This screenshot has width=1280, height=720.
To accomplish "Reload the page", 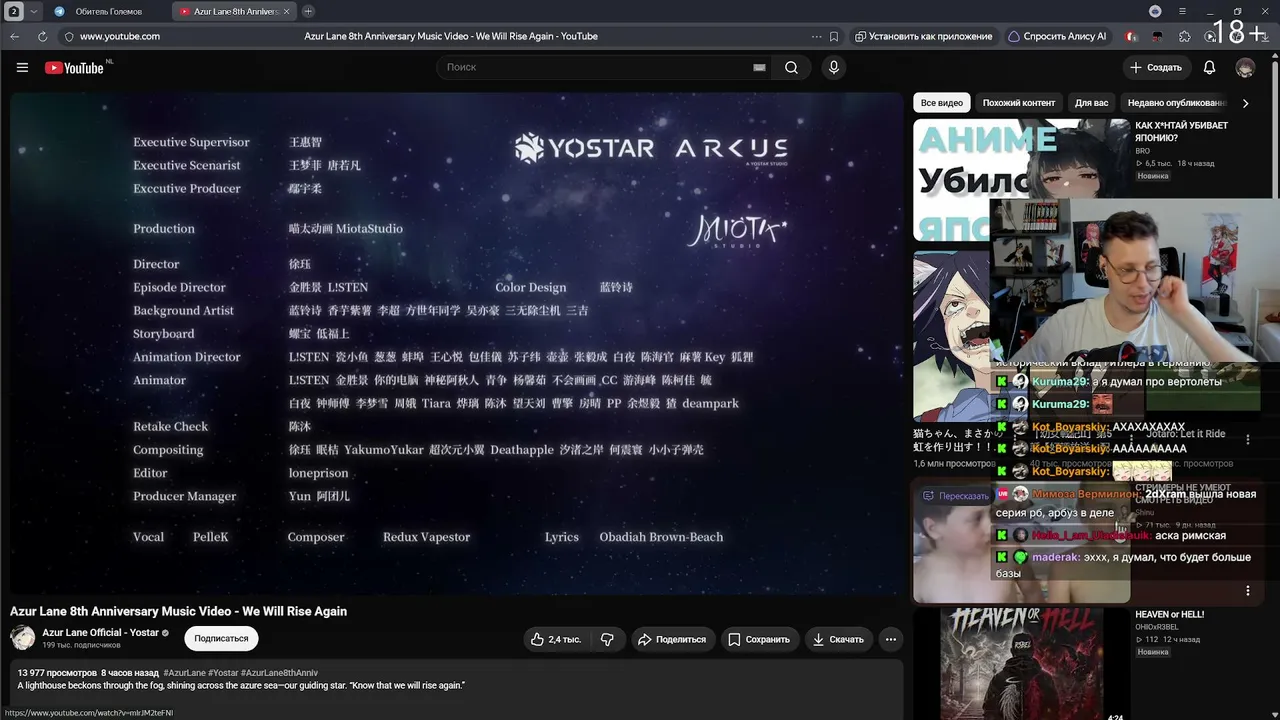I will click(x=42, y=36).
